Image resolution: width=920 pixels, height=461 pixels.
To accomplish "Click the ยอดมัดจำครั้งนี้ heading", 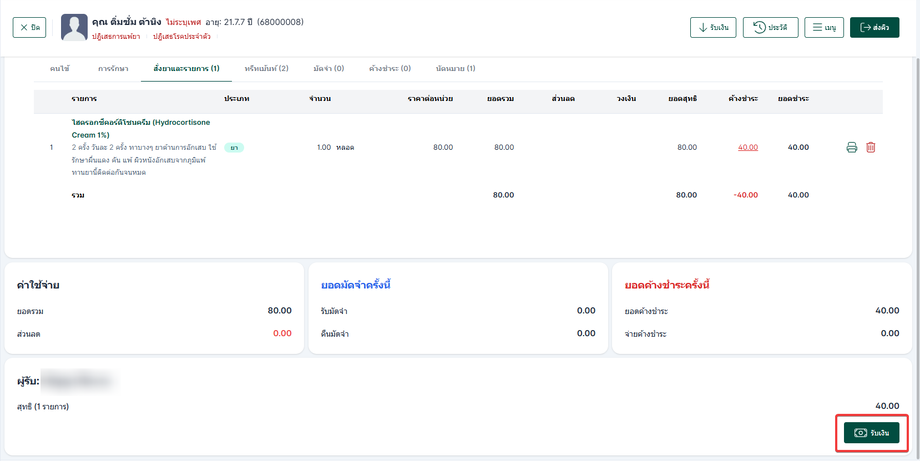I will click(356, 285).
